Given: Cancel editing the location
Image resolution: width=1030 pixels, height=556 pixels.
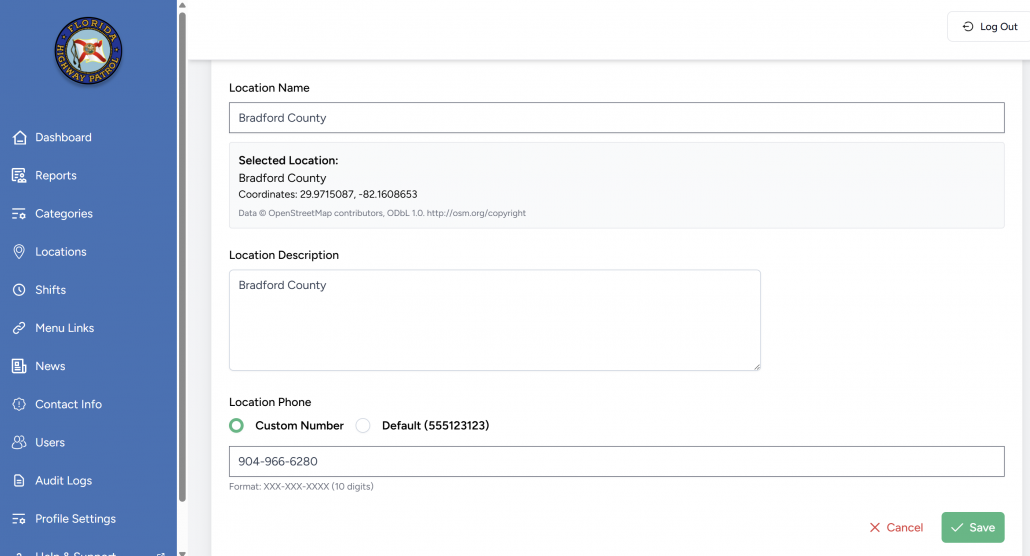Looking at the screenshot, I should coord(896,527).
